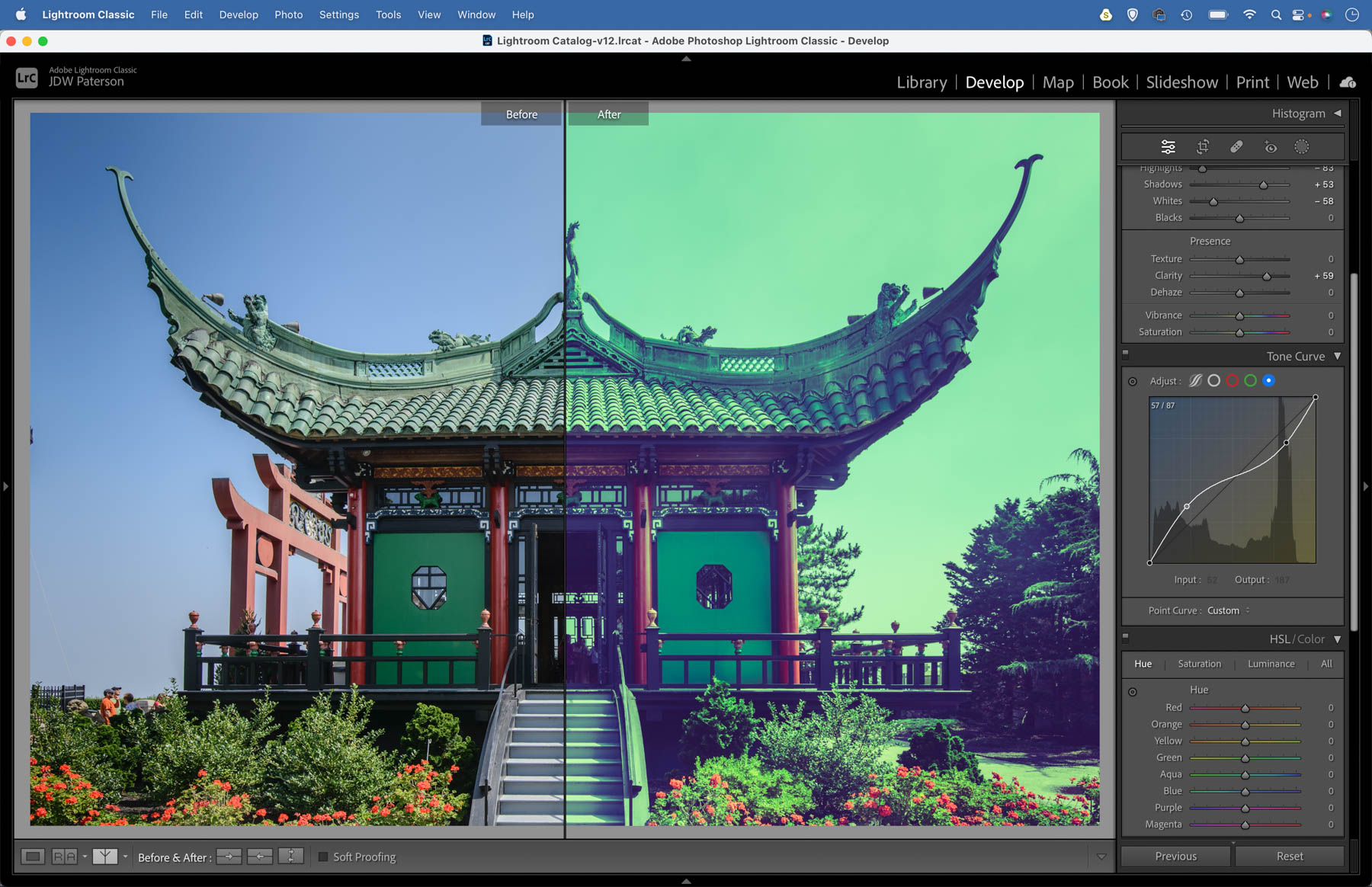Open the Lightroom Classic File menu
The width and height of the screenshot is (1372, 887).
click(159, 14)
